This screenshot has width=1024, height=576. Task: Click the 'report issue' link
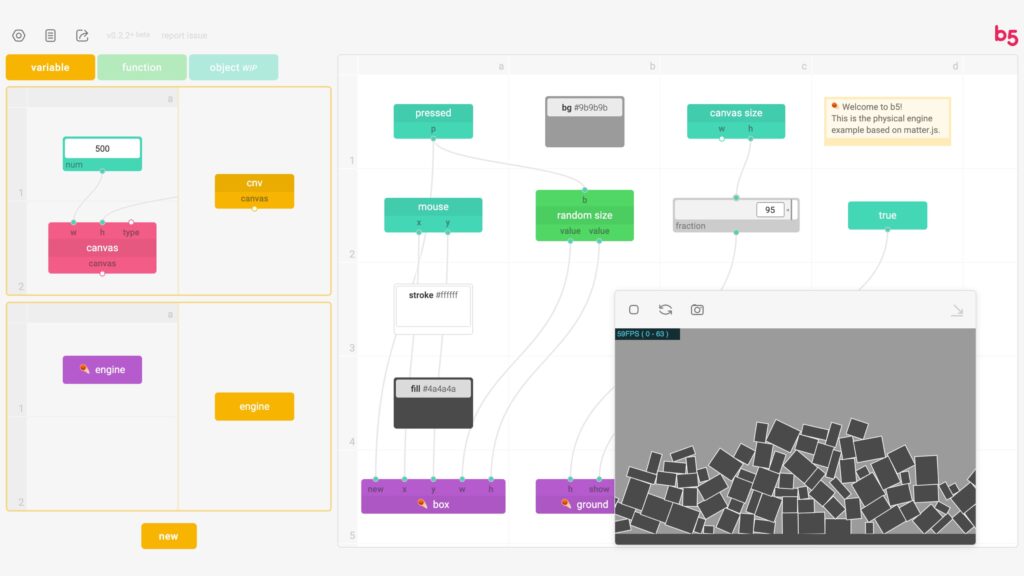click(x=184, y=35)
